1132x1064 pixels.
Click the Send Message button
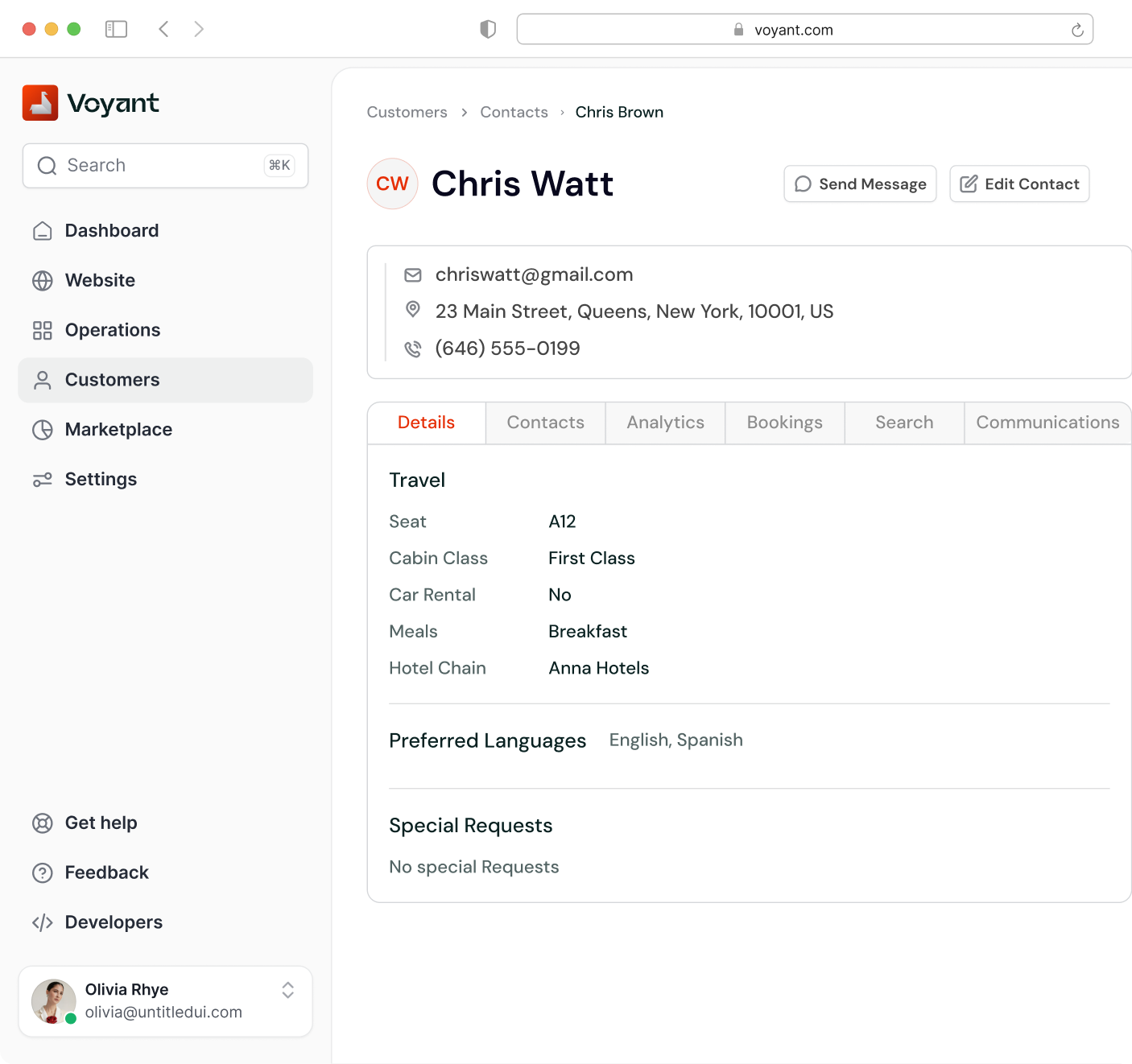coord(859,184)
